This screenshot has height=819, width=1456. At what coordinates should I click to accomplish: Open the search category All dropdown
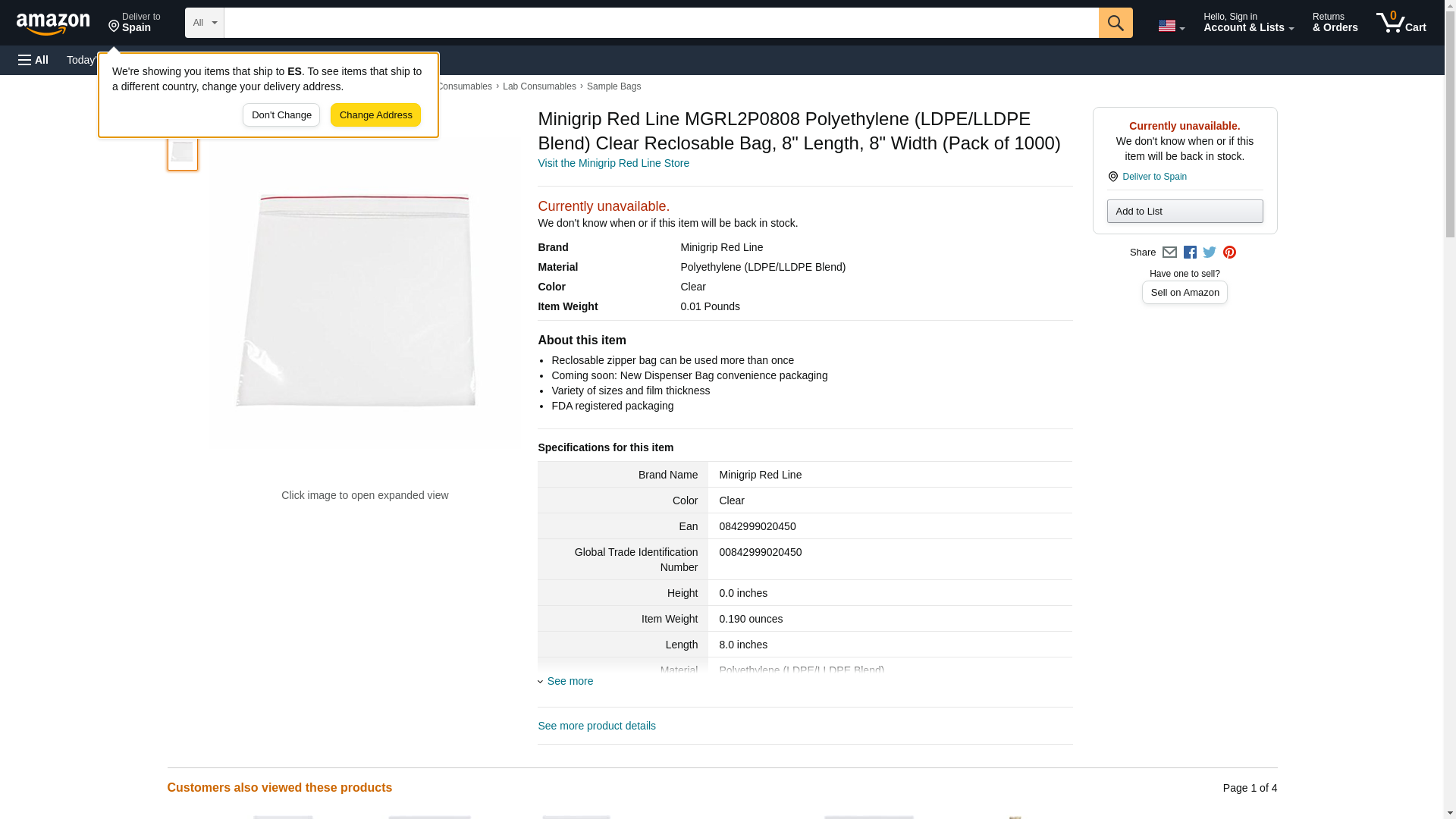click(204, 23)
